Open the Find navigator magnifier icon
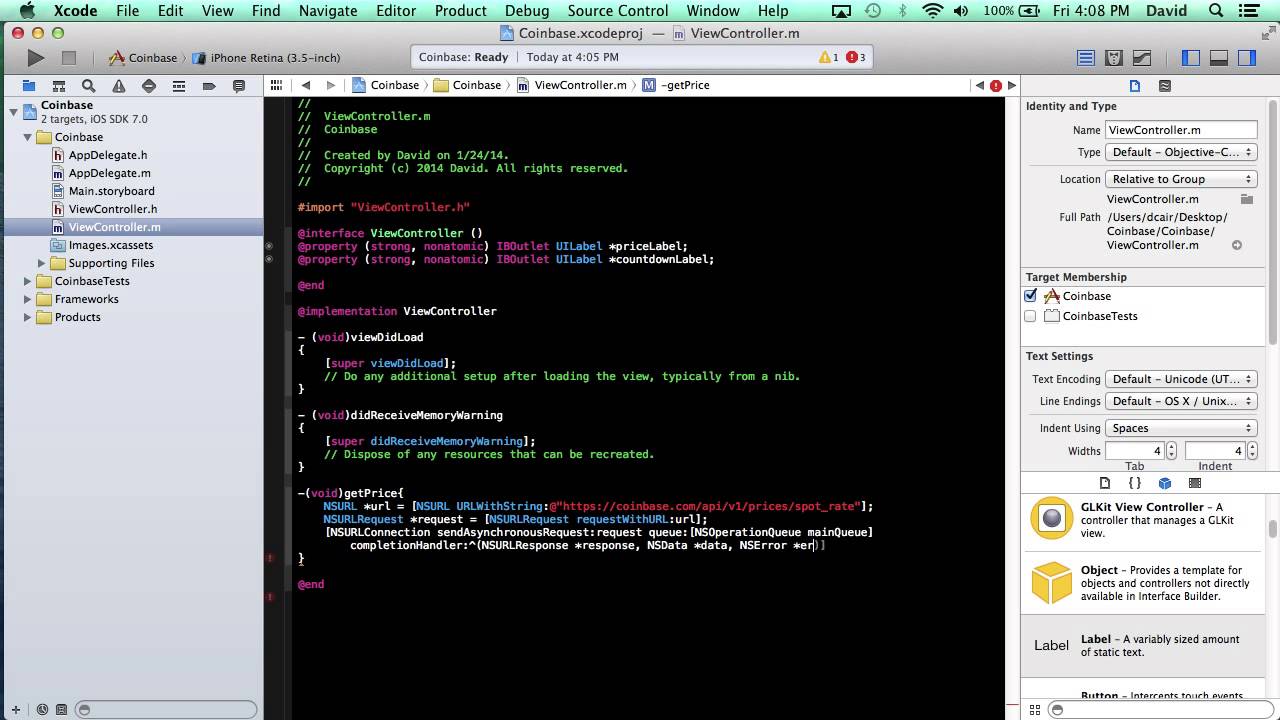1280x720 pixels. pyautogui.click(x=89, y=86)
